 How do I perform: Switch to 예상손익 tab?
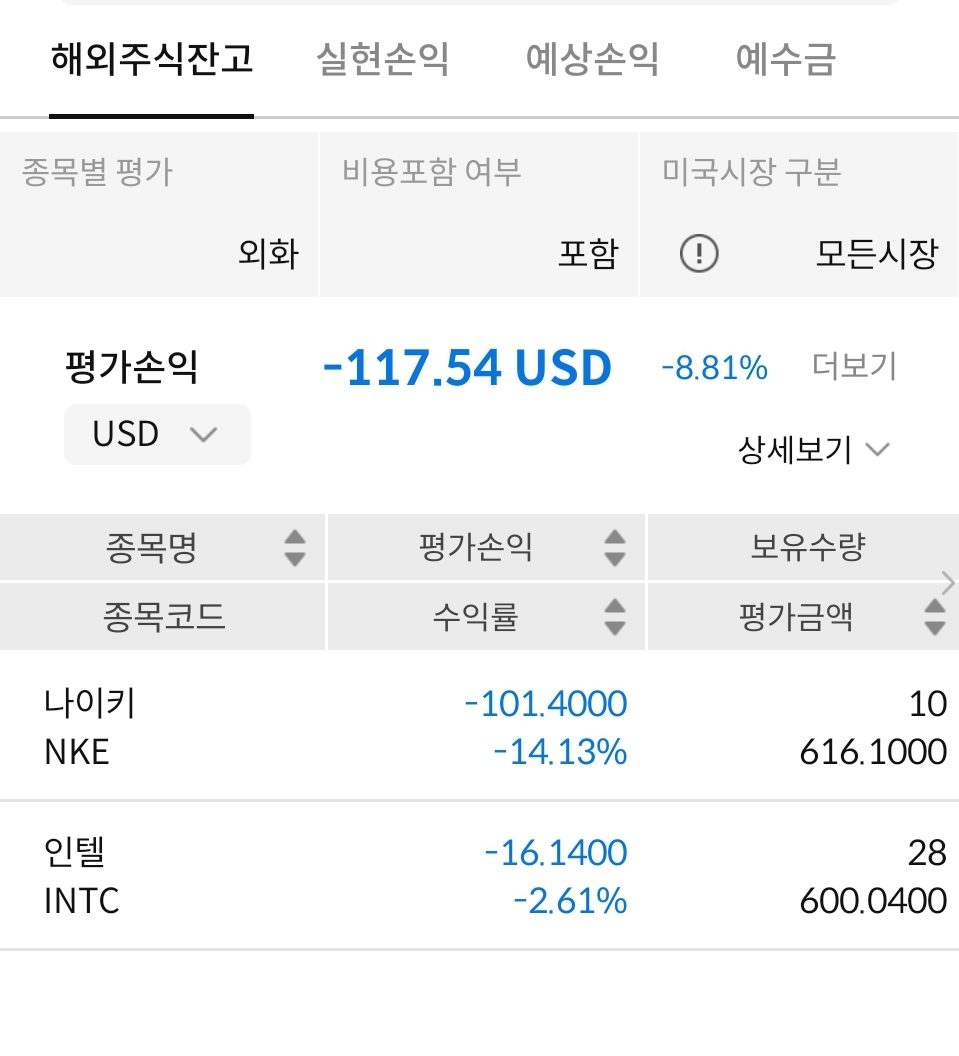(592, 60)
